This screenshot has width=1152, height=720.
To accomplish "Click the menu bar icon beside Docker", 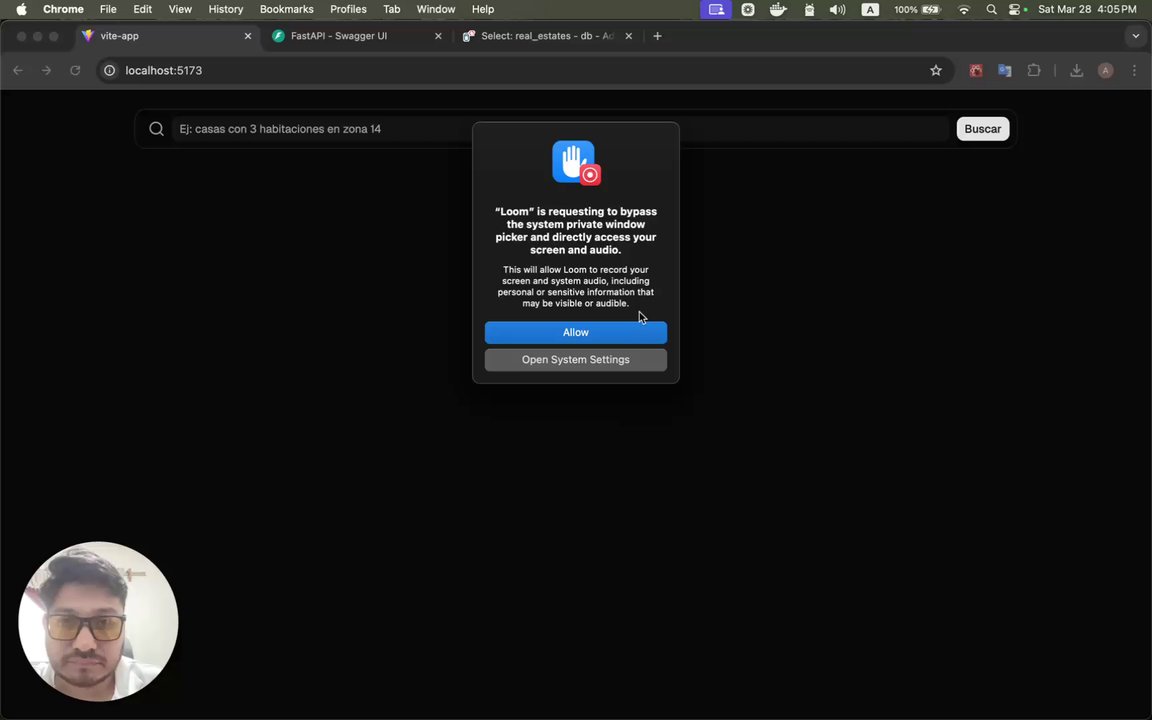I will pyautogui.click(x=809, y=10).
